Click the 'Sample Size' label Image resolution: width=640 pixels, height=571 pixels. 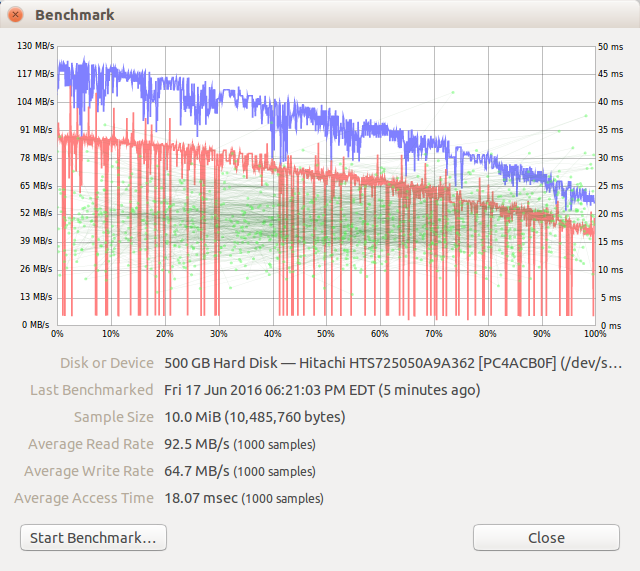pyautogui.click(x=114, y=417)
